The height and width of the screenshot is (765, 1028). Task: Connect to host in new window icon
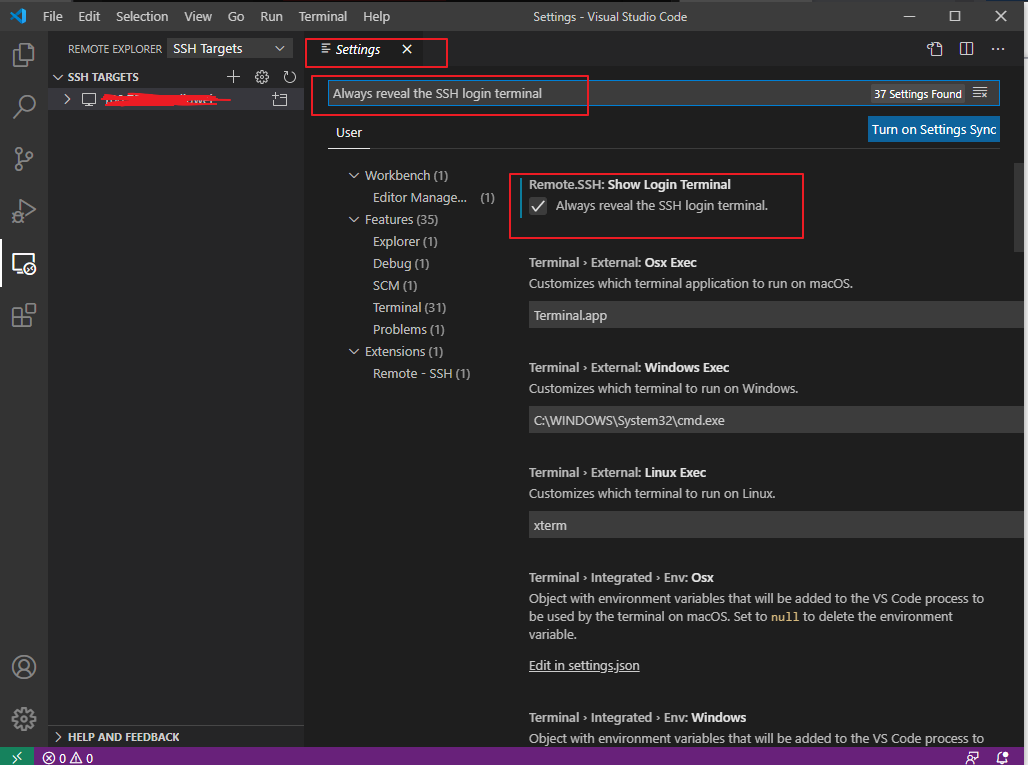[280, 100]
